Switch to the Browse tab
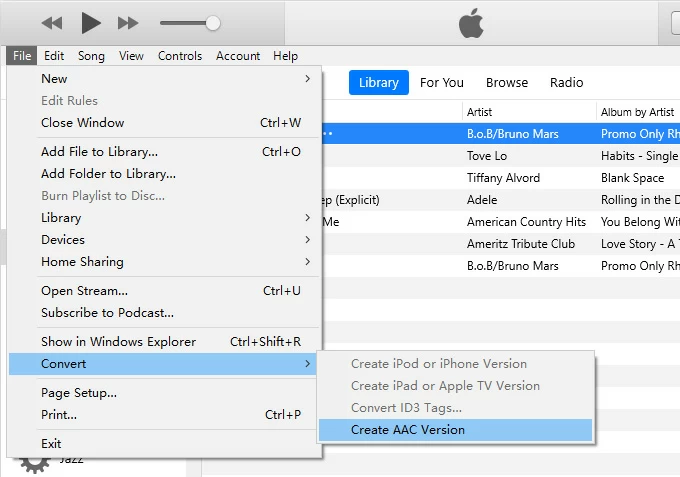Screen dimensions: 680x477 [x=507, y=83]
